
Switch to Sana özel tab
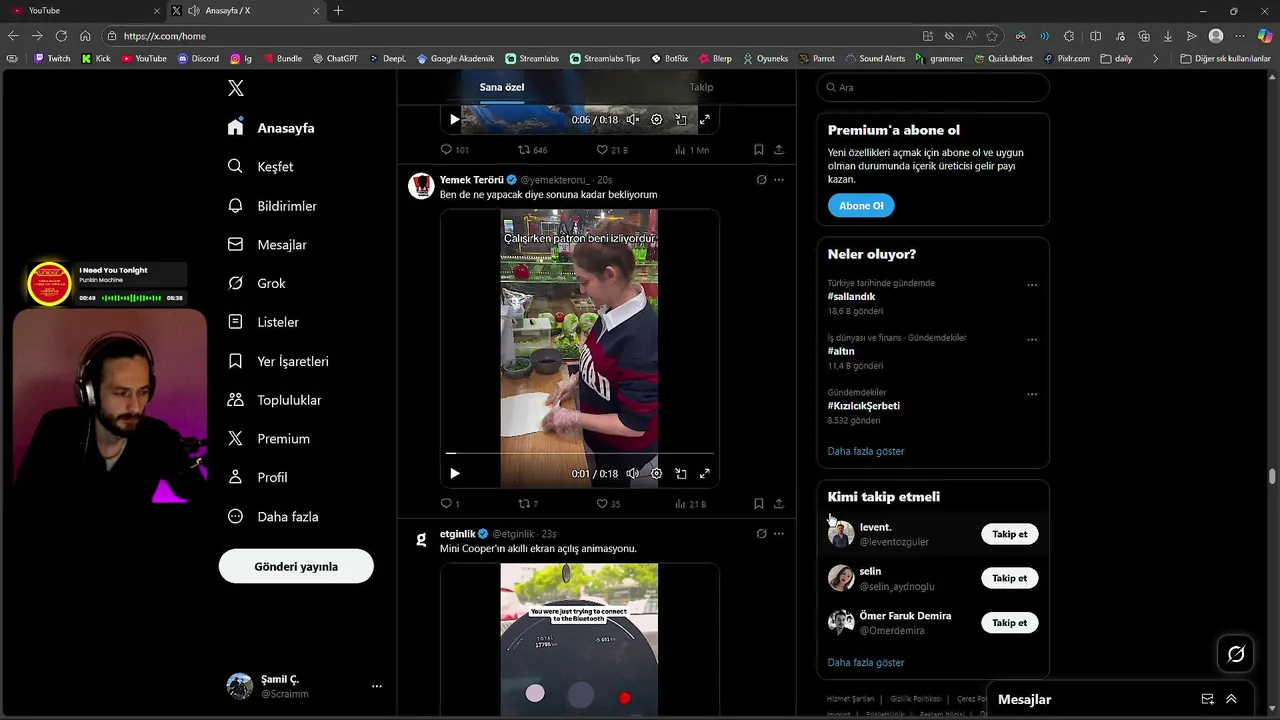coord(501,87)
